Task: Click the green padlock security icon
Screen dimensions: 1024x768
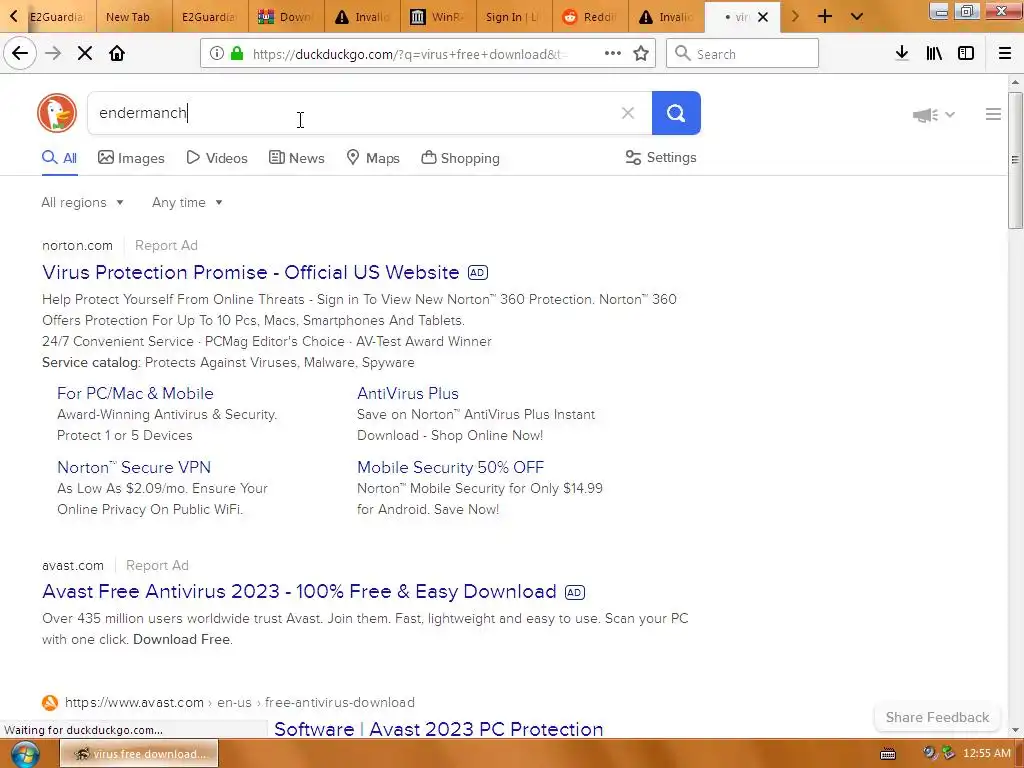Action: coord(237,54)
